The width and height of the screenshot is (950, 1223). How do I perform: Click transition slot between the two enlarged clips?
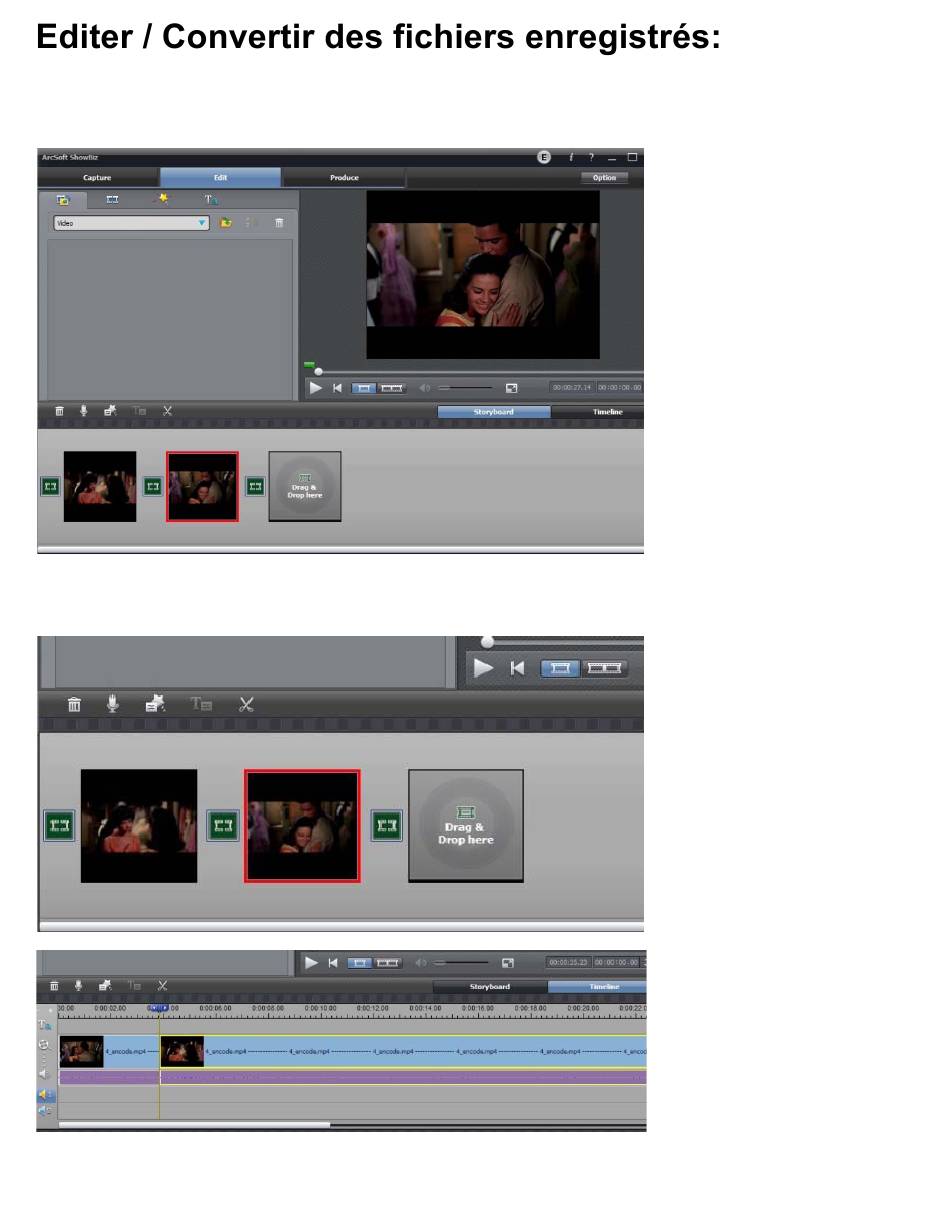[x=223, y=826]
